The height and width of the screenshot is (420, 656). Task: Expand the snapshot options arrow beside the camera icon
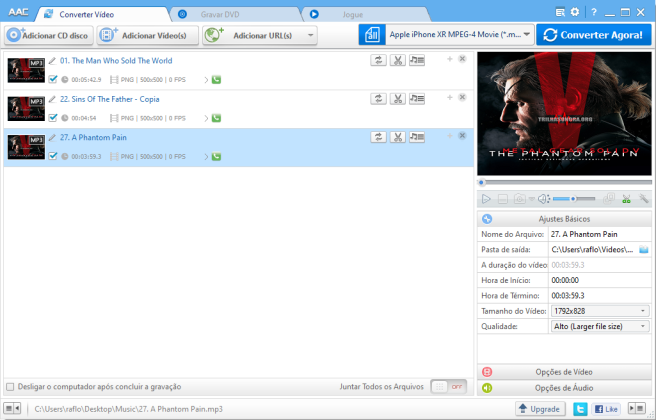coord(531,200)
